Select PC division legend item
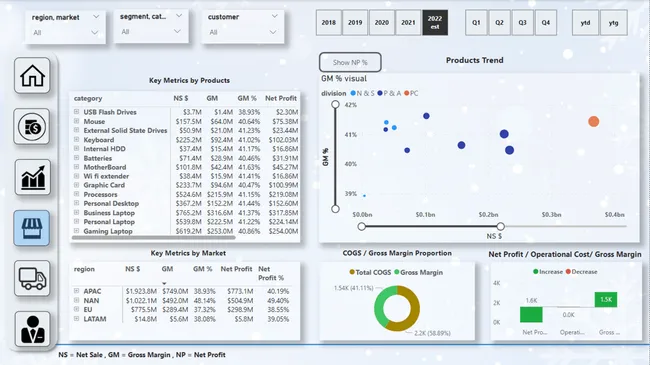 (411, 93)
